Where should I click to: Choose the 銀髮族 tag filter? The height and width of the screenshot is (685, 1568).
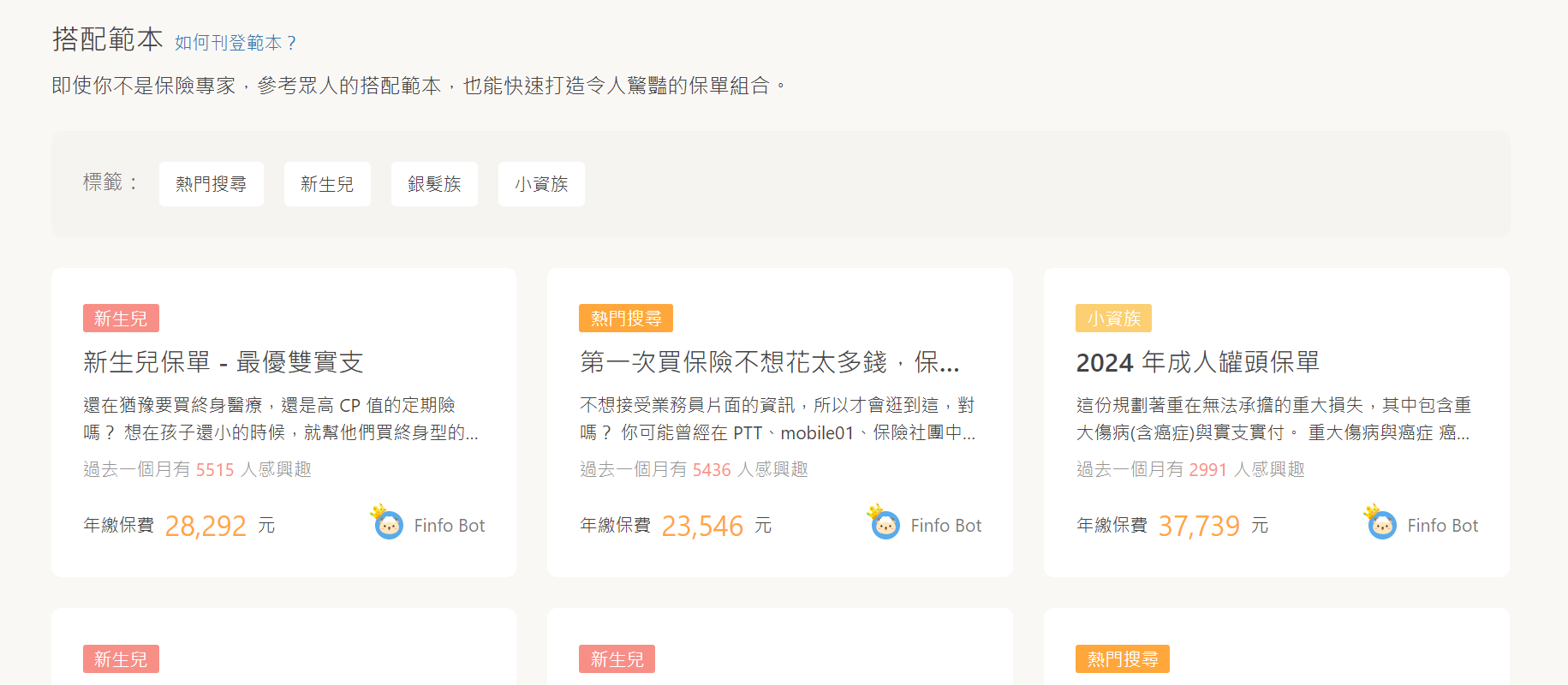[434, 184]
